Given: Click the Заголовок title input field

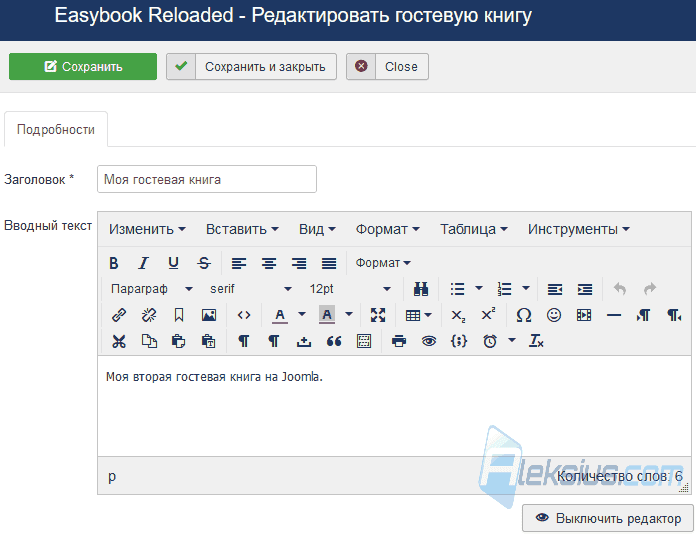Looking at the screenshot, I should pos(207,179).
